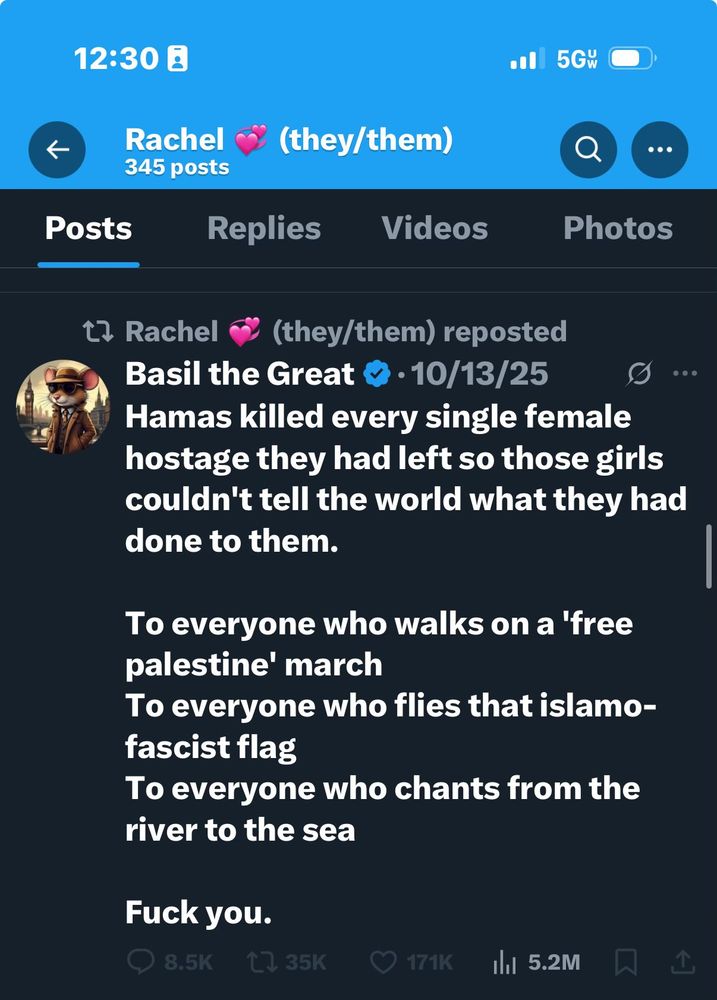This screenshot has height=1000, width=717.
Task: Open the Basil the Great profile name
Action: 240,374
